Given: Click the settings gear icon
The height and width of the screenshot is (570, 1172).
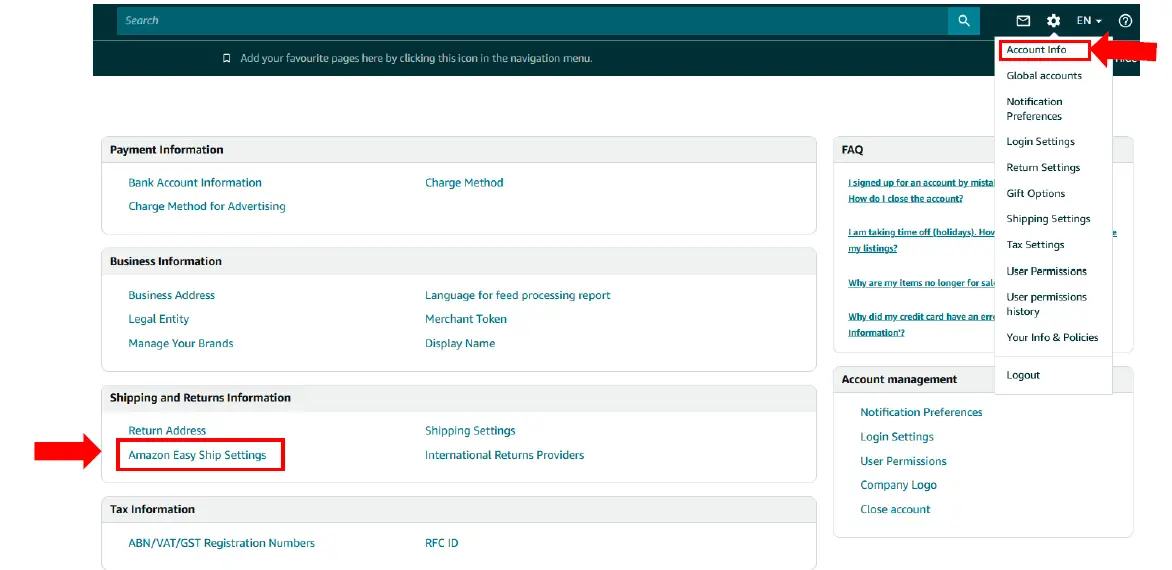Looking at the screenshot, I should (x=1053, y=21).
